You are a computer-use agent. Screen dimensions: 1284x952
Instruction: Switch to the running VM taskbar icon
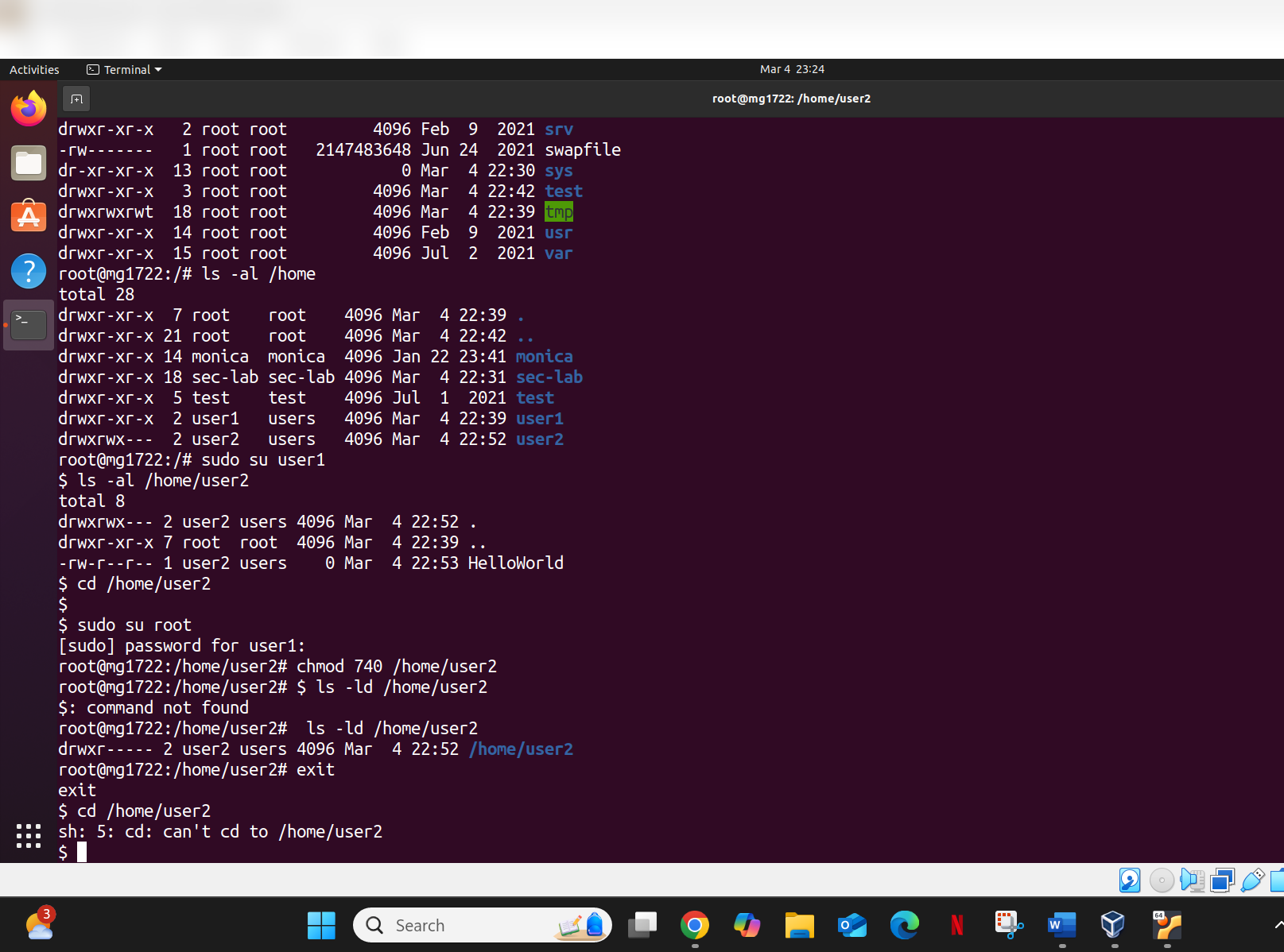click(1167, 925)
